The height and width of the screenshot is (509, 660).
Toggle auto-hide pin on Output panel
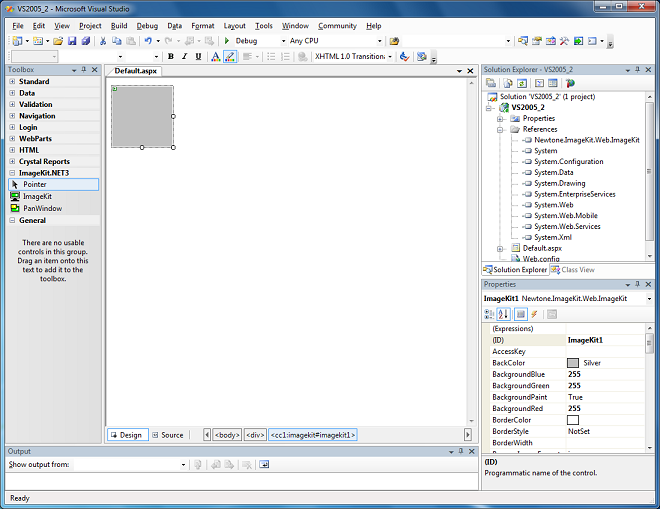coord(461,451)
